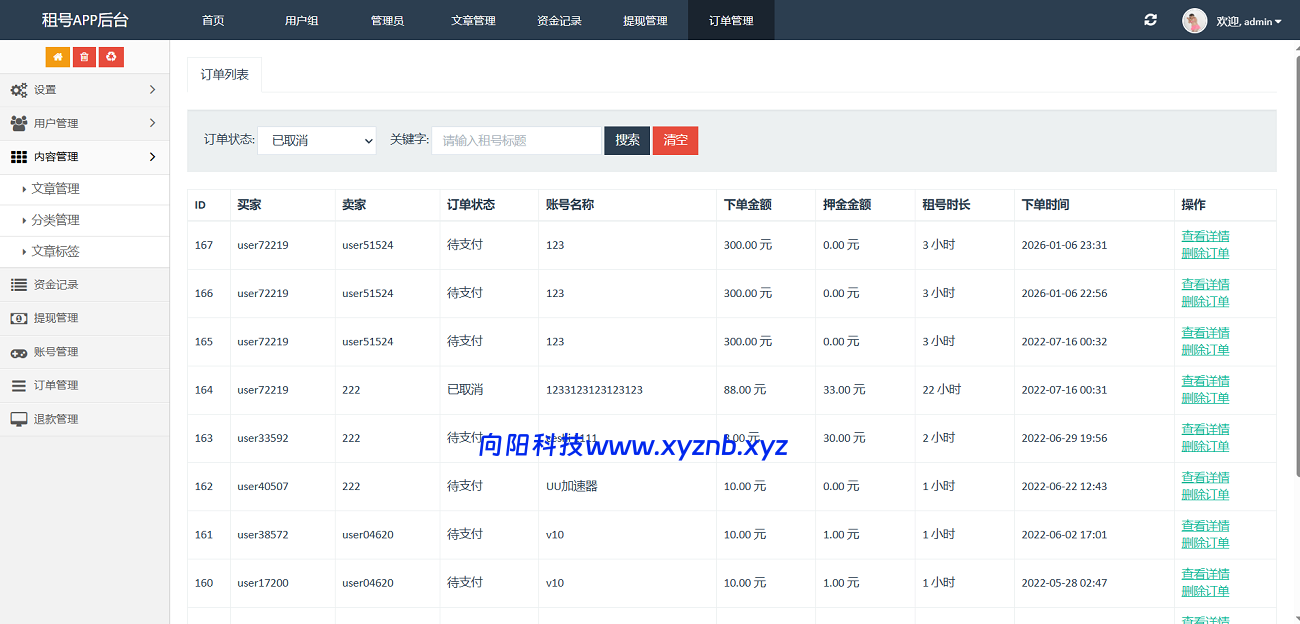This screenshot has height=624, width=1300.
Task: Click the 账号管理 sidebar icon
Action: (20, 351)
